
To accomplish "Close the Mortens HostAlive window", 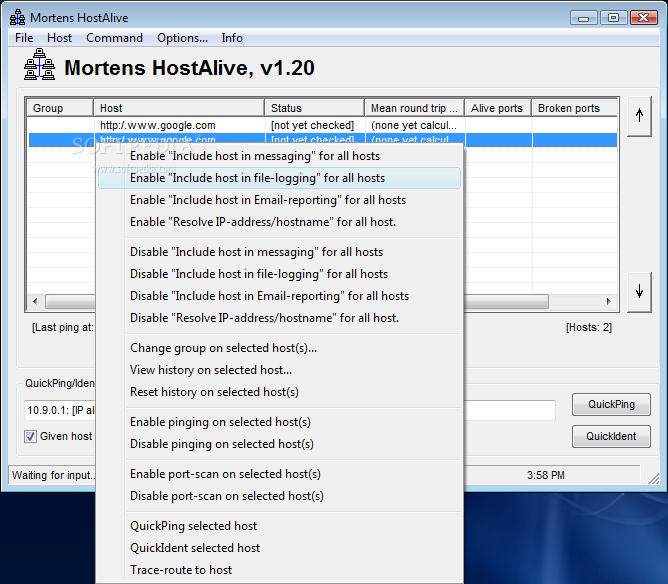I will click(x=644, y=18).
